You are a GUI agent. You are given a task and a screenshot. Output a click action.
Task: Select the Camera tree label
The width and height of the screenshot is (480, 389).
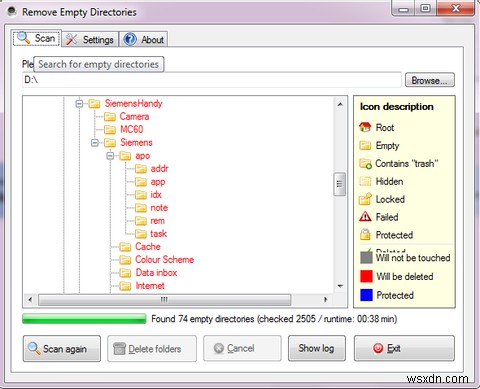point(134,117)
